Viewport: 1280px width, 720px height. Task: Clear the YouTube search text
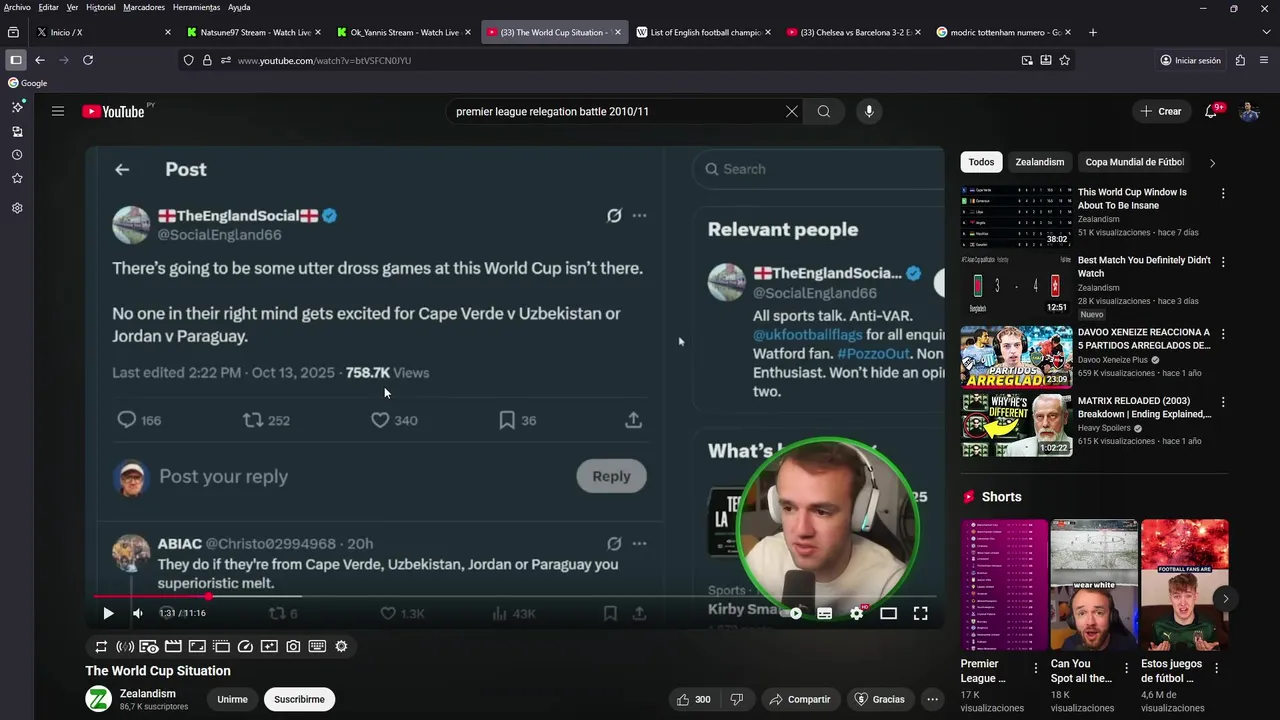791,111
